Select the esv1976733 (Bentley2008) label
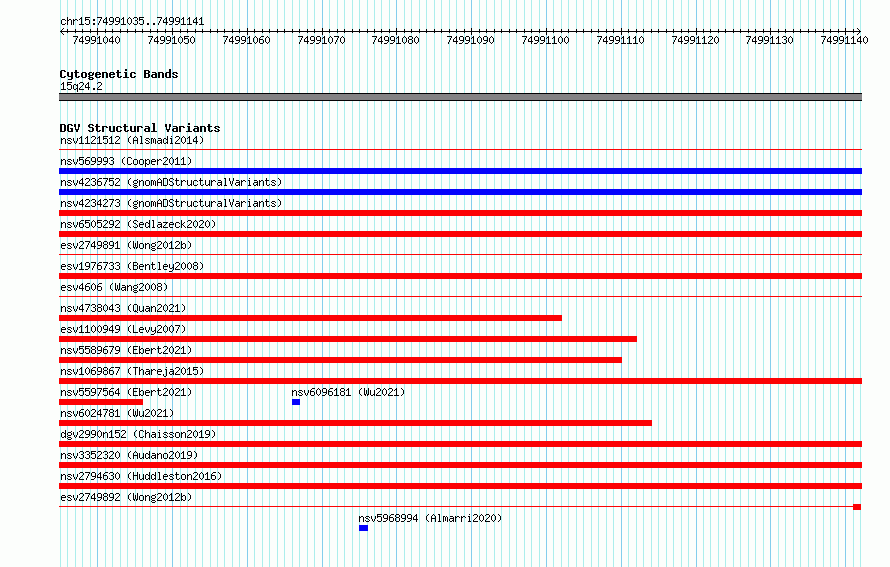Image resolution: width=890 pixels, height=567 pixels. [x=132, y=266]
